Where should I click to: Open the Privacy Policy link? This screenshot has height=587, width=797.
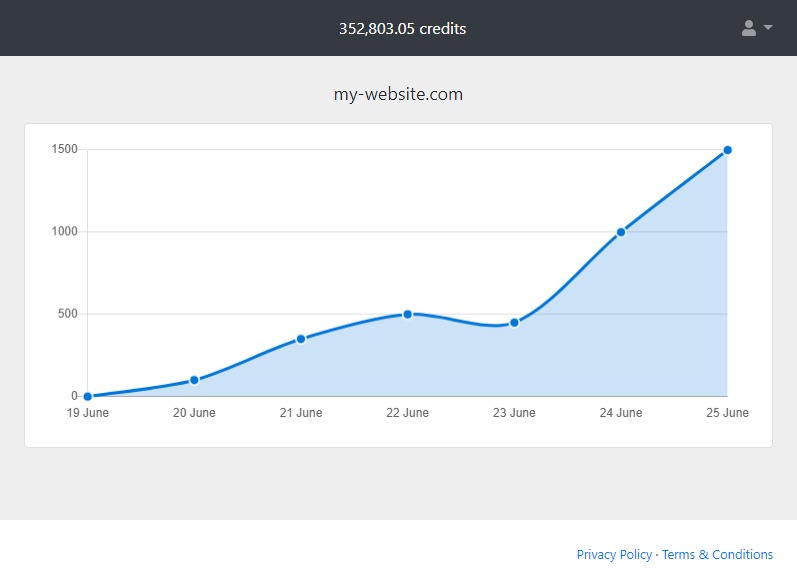pos(614,554)
